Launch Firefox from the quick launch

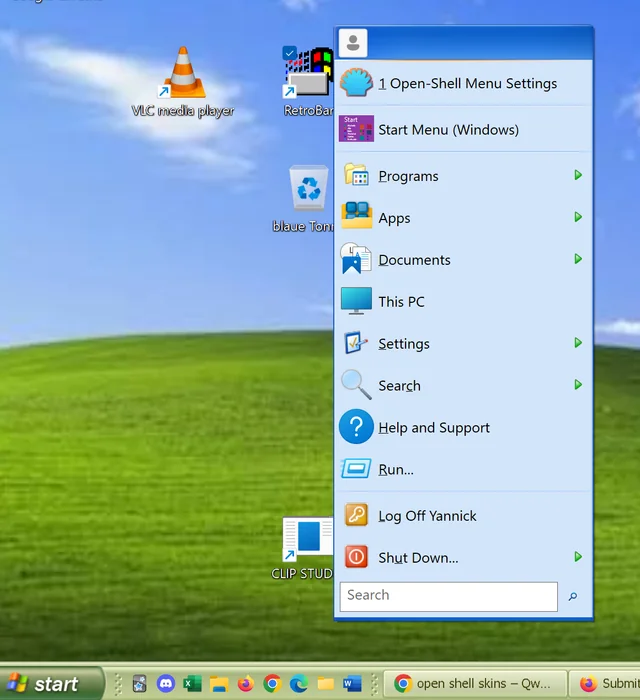click(x=245, y=683)
